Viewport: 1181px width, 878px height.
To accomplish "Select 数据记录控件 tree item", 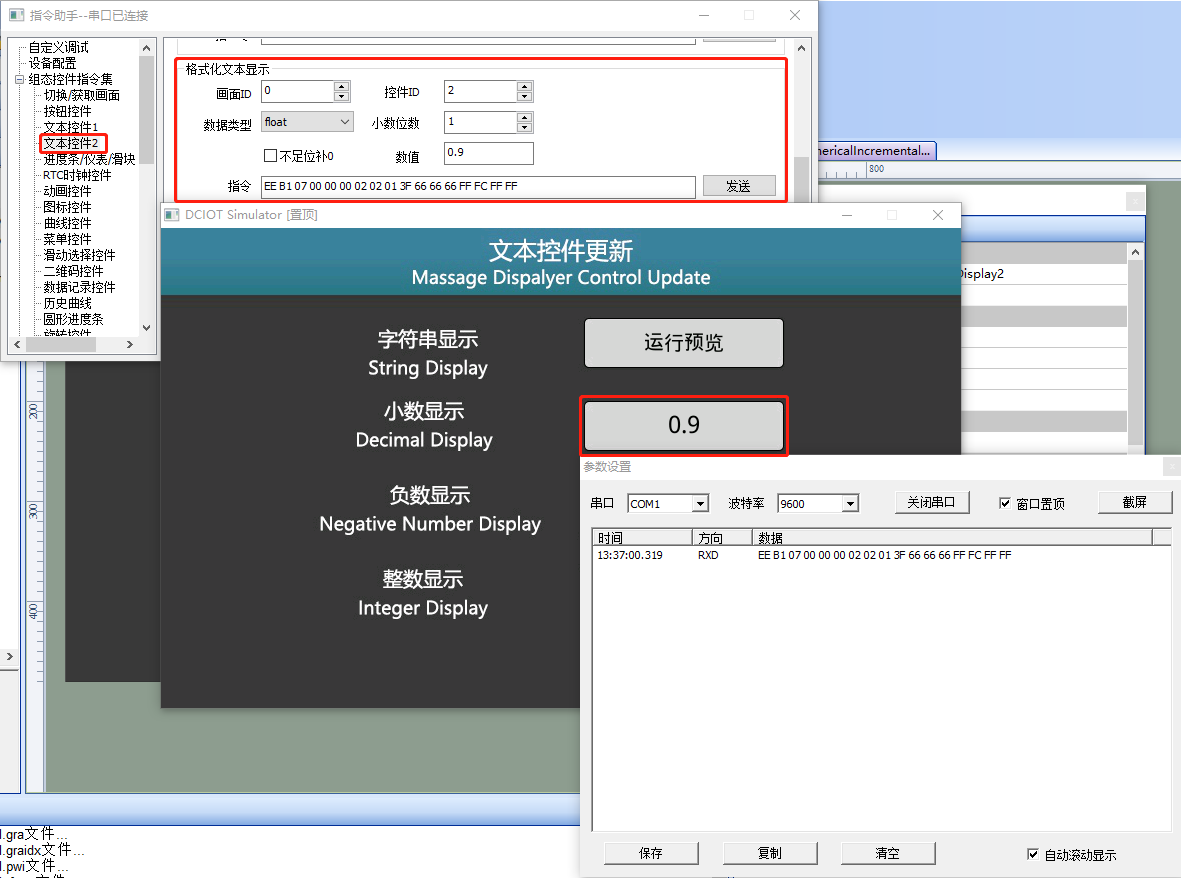I will (79, 287).
